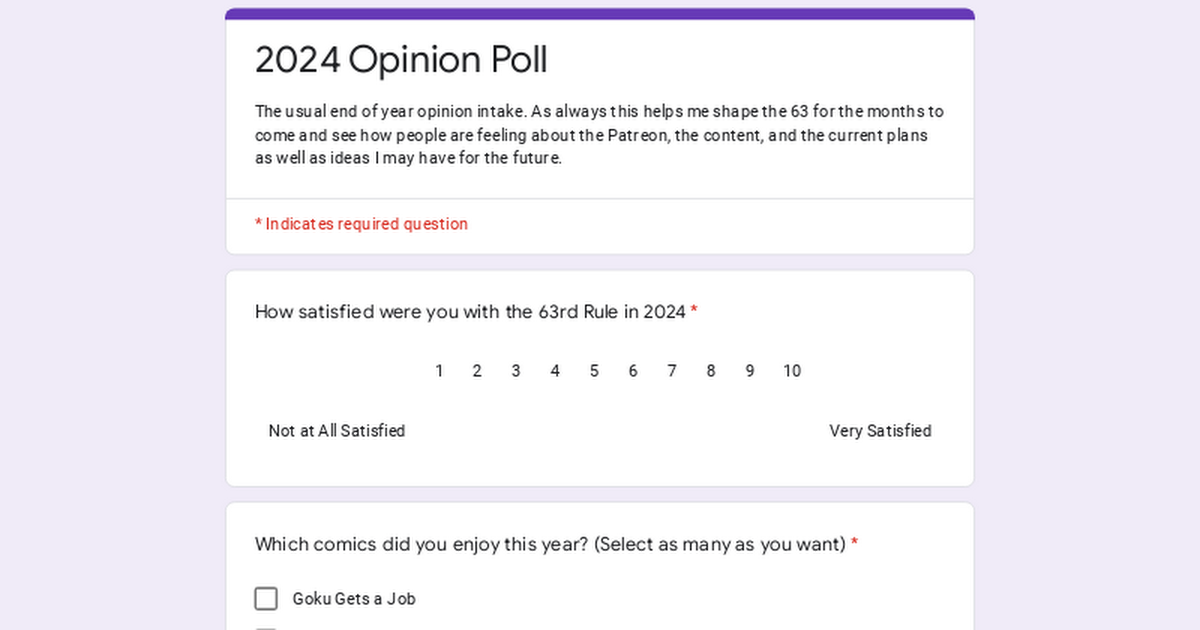Choose rating 5 on the satisfaction scale
Image resolution: width=1200 pixels, height=630 pixels.
coord(594,371)
